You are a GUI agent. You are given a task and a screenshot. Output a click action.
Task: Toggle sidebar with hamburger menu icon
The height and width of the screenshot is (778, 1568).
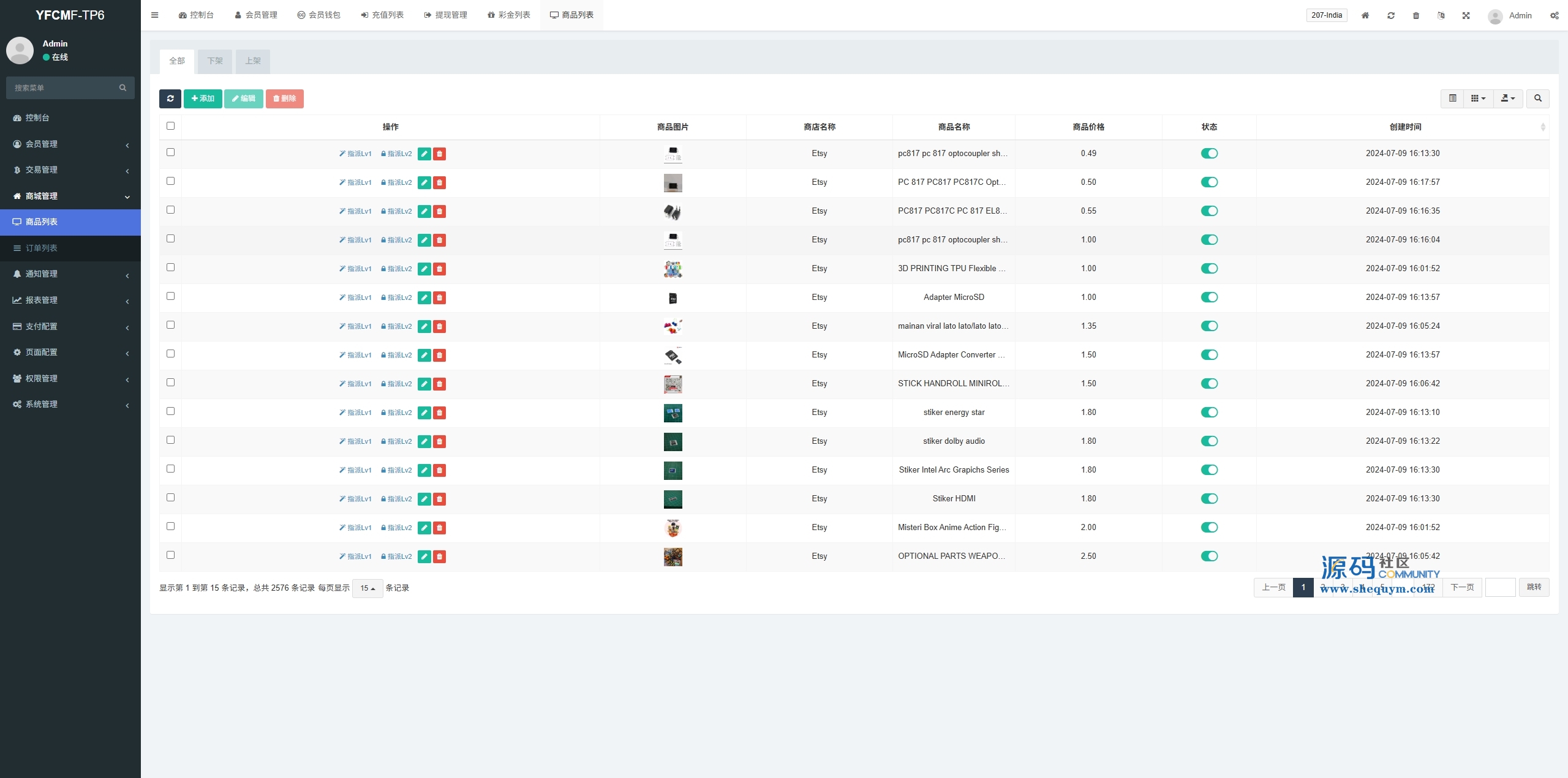tap(154, 15)
